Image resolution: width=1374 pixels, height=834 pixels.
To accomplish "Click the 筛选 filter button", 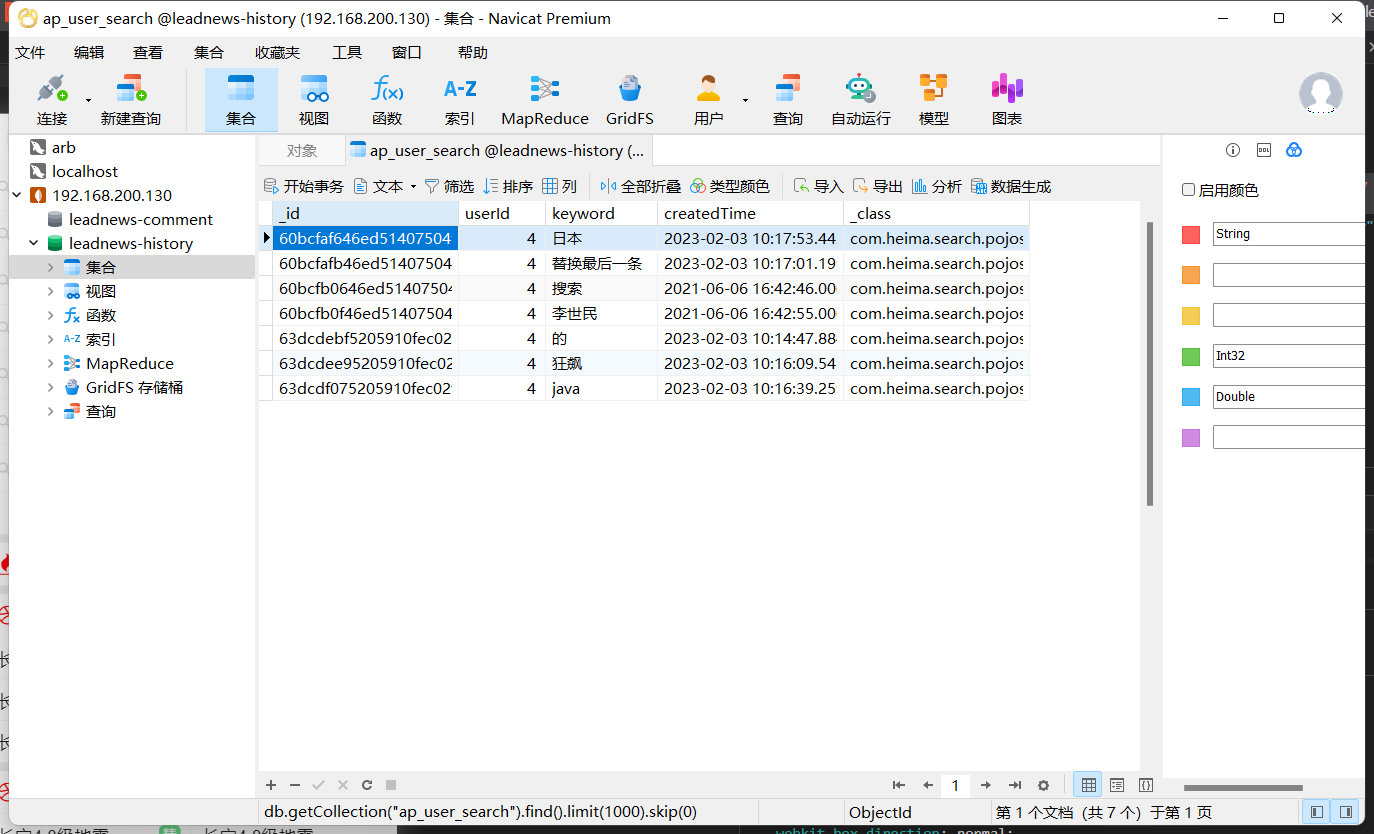I will pyautogui.click(x=449, y=186).
